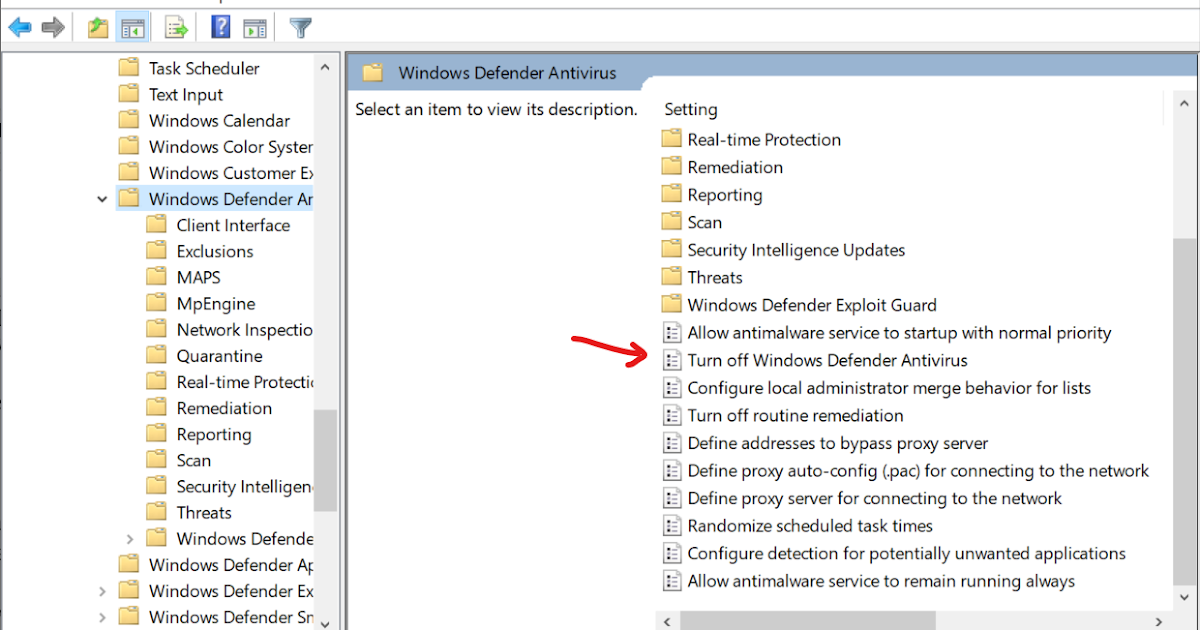Expand the Windows Defender Exploit Guard child node under Threats
The width and height of the screenshot is (1200, 630).
pos(130,539)
